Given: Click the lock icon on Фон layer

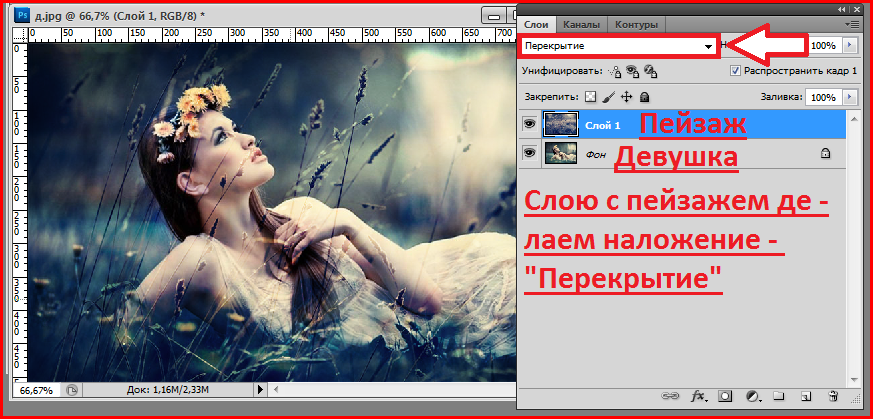Looking at the screenshot, I should [x=826, y=153].
